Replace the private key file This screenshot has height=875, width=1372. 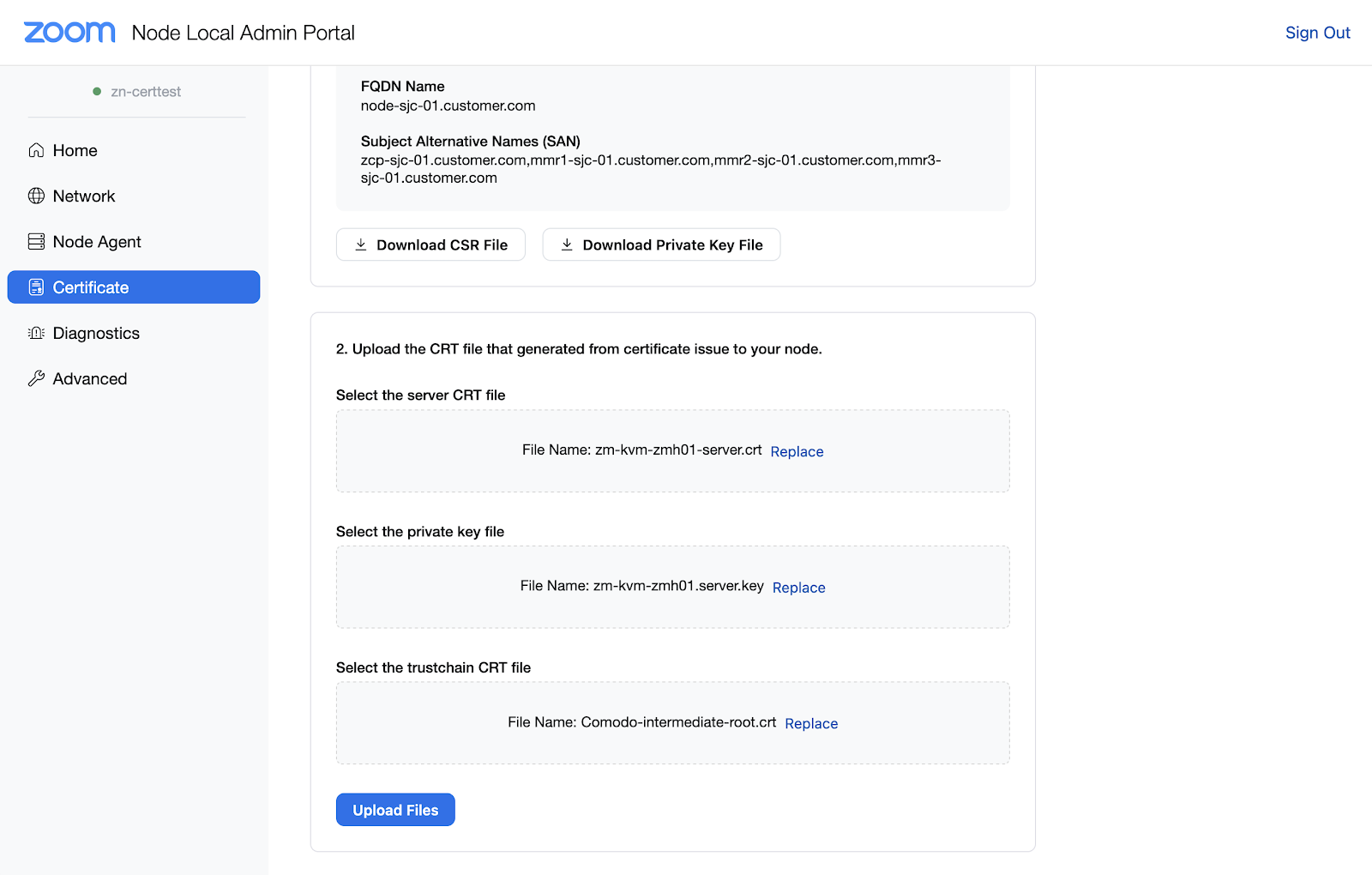coord(798,588)
